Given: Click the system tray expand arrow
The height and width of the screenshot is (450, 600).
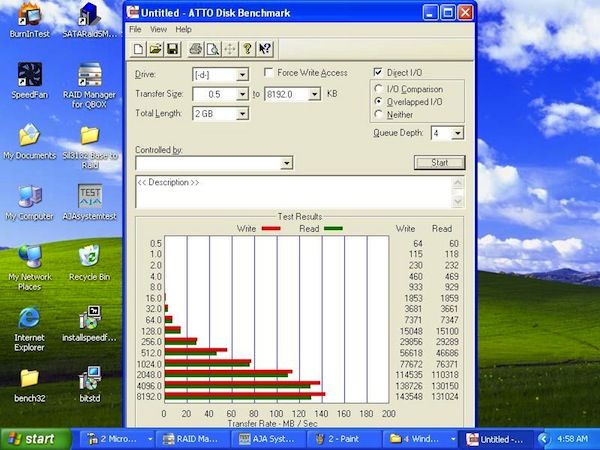Looking at the screenshot, I should 544,439.
